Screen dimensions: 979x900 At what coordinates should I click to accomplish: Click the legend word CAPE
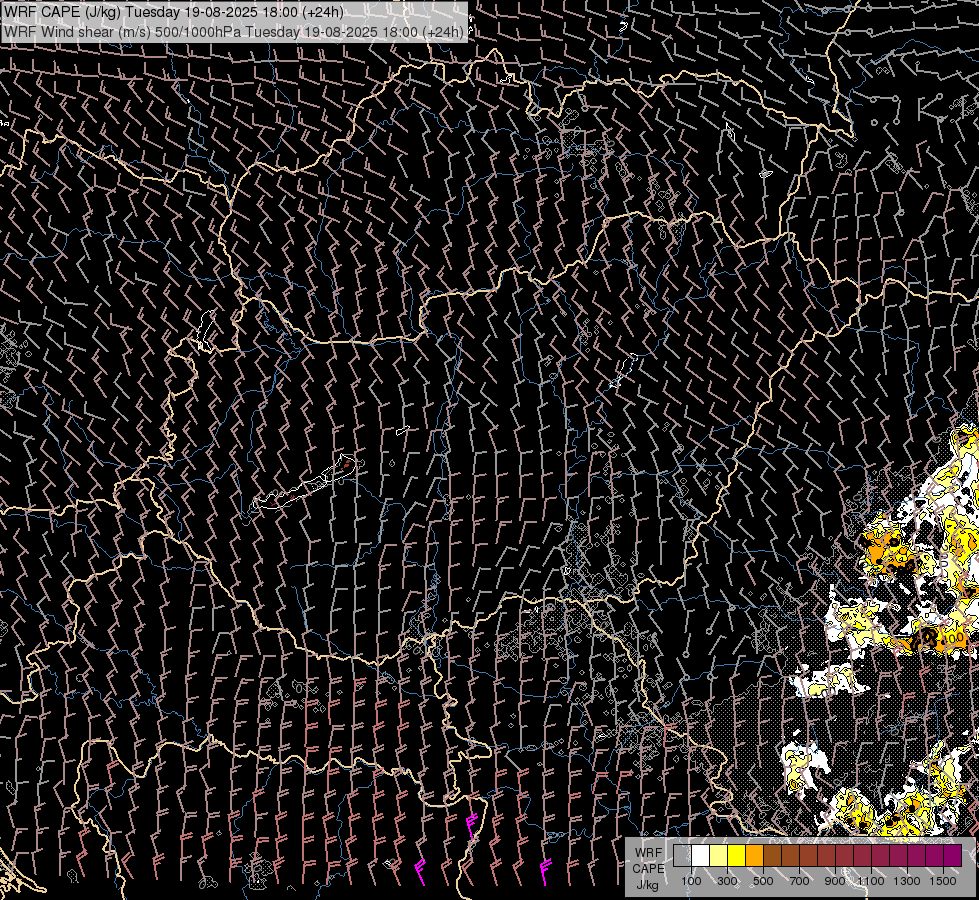coord(648,869)
